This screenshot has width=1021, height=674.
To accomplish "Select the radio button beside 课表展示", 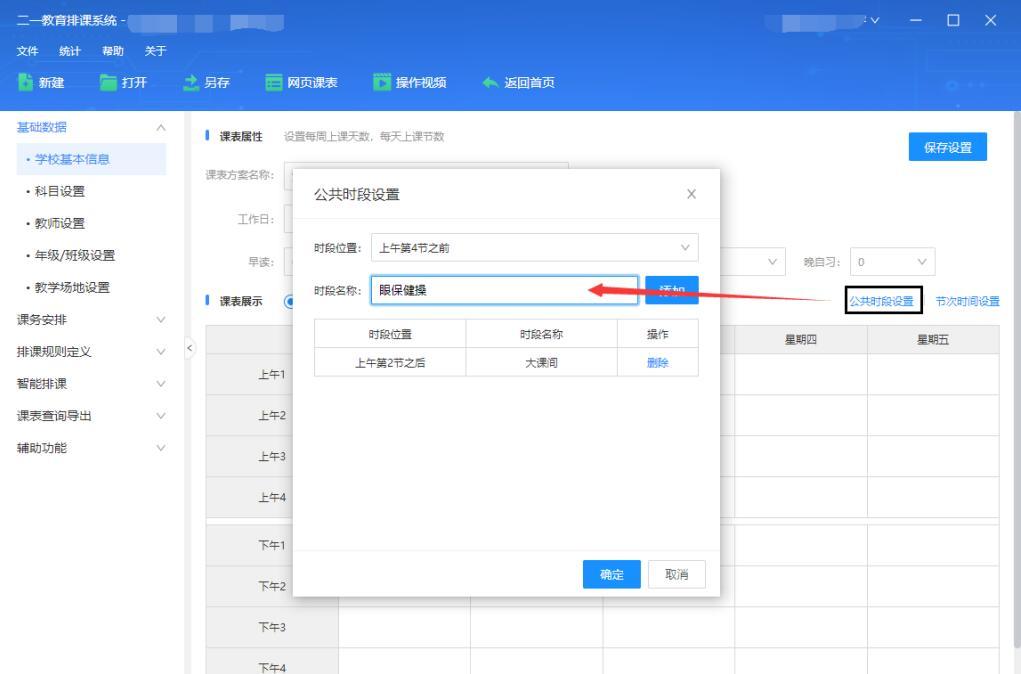I will pos(288,301).
